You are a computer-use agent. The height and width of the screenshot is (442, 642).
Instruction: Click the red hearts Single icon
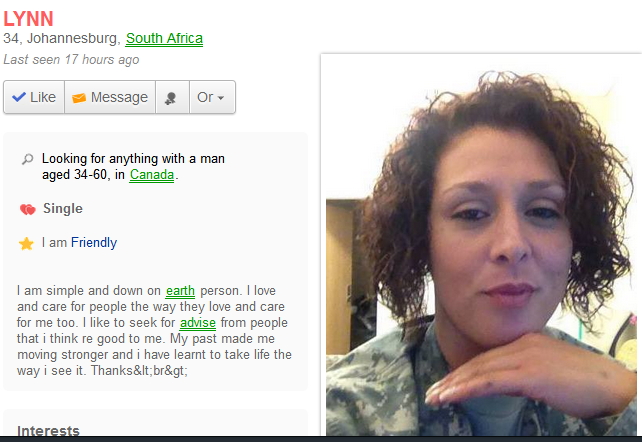click(x=27, y=209)
